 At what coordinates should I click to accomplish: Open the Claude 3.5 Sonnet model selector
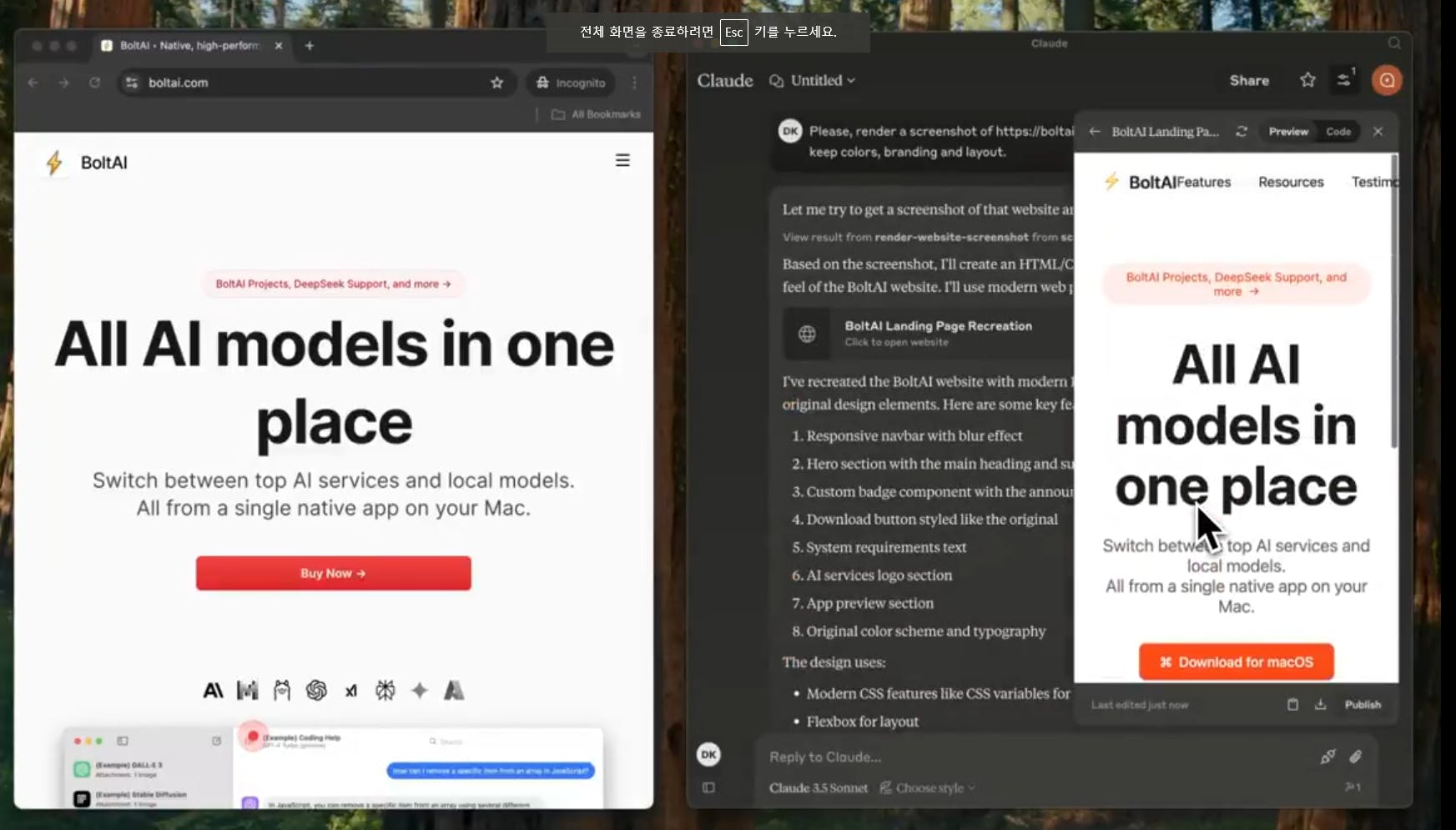(x=819, y=788)
